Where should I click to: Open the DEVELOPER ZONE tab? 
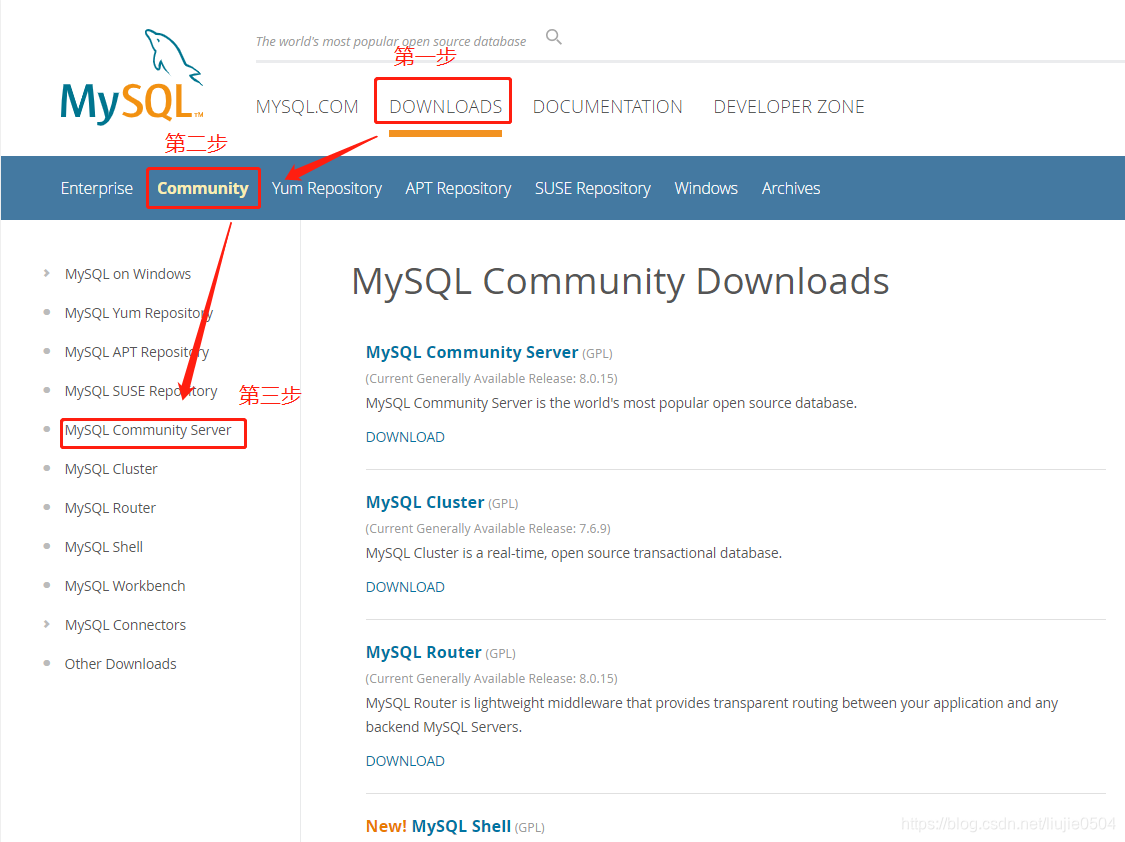789,107
